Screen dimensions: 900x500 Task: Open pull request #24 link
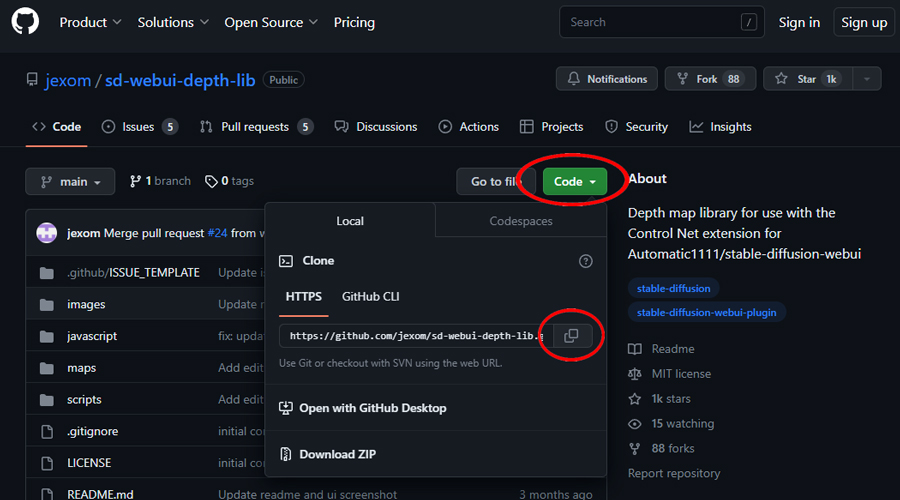coord(217,233)
